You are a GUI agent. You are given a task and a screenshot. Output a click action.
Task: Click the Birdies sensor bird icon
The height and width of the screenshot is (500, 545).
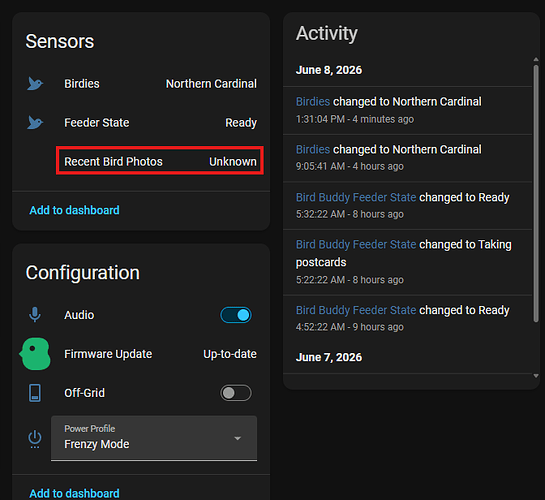(35, 84)
